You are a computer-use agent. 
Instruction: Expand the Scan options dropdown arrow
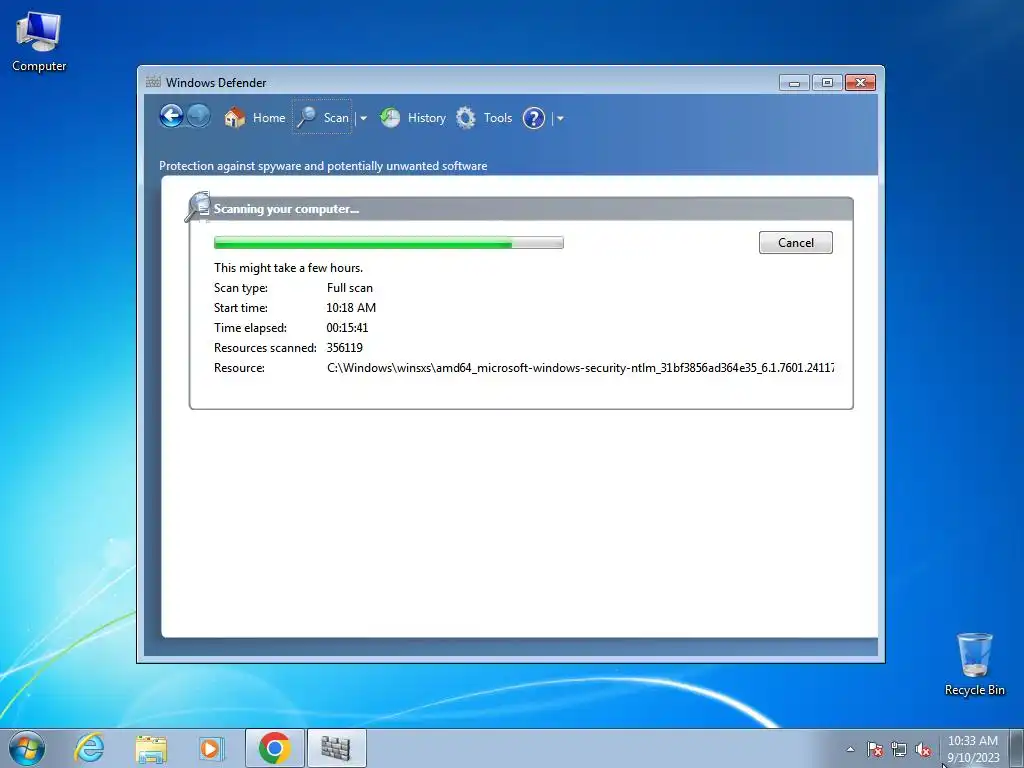[x=364, y=118]
